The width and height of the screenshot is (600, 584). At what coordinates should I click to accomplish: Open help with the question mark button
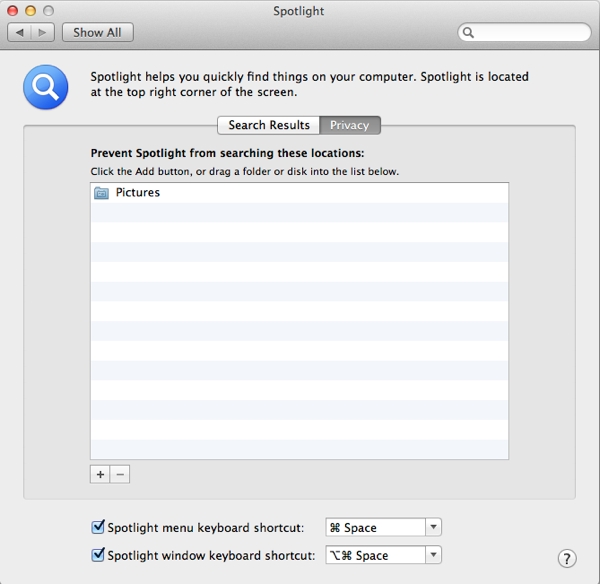coord(567,558)
